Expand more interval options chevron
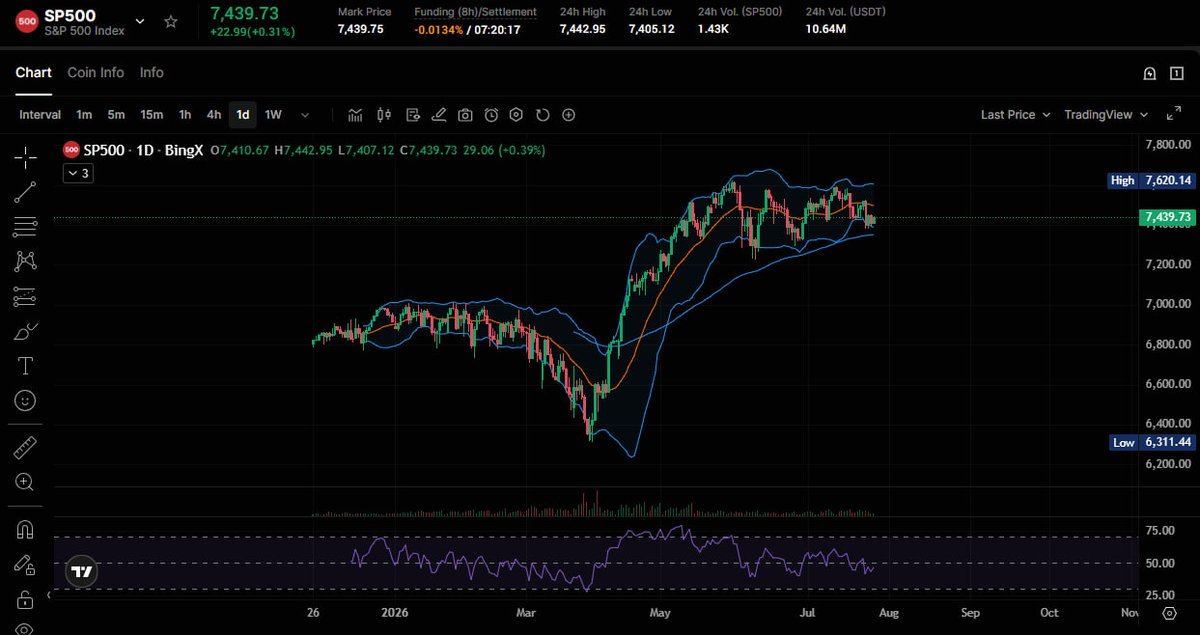This screenshot has width=1200, height=635. pyautogui.click(x=305, y=115)
